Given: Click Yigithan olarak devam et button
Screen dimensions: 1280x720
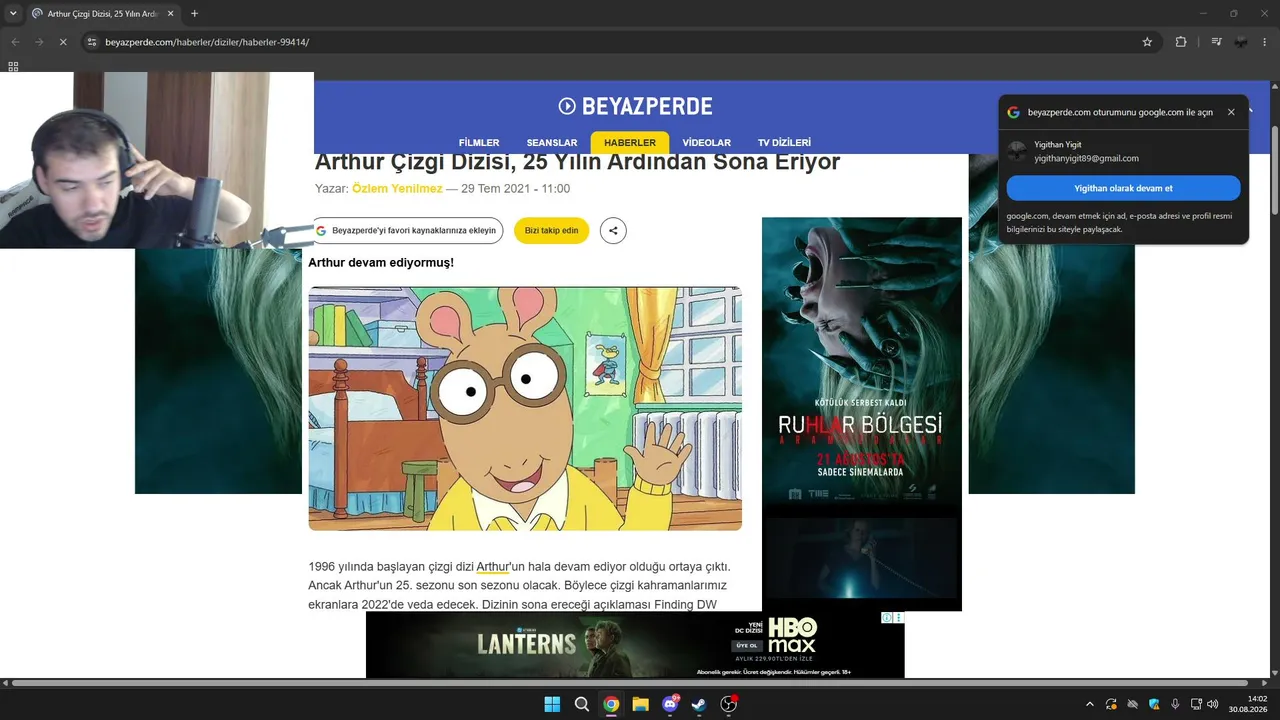Looking at the screenshot, I should 1124,188.
